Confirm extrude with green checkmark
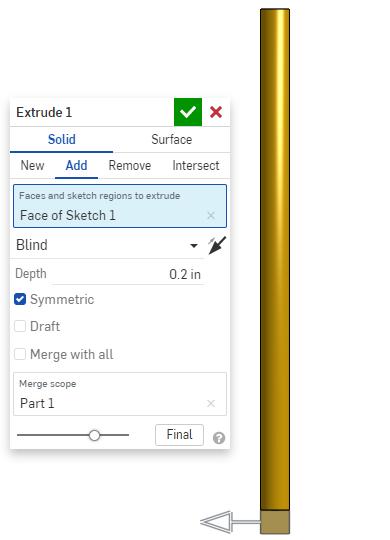Image resolution: width=390 pixels, height=540 pixels. pyautogui.click(x=188, y=112)
